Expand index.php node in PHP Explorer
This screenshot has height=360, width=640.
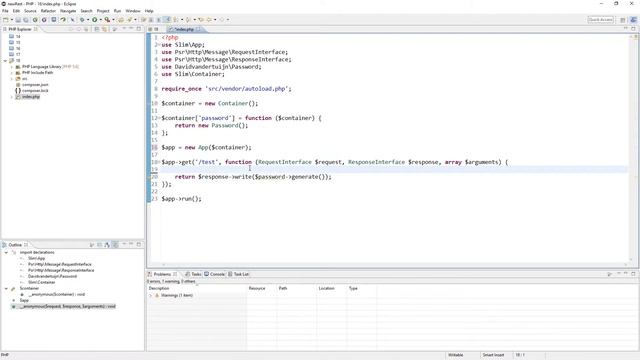click(x=11, y=97)
